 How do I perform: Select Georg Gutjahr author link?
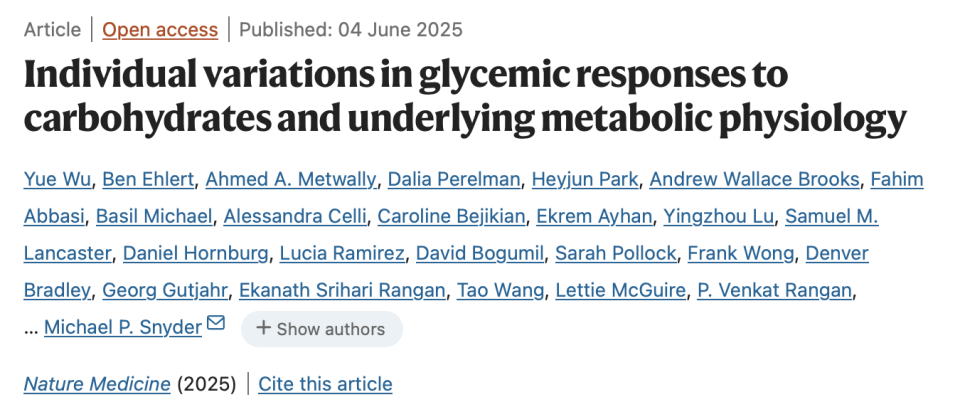tap(165, 290)
